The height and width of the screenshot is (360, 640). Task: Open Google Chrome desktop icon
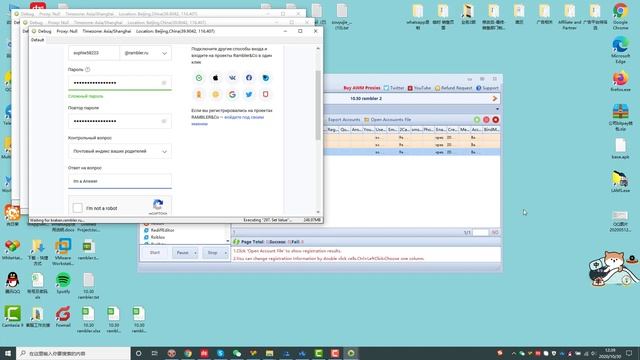coord(620,16)
